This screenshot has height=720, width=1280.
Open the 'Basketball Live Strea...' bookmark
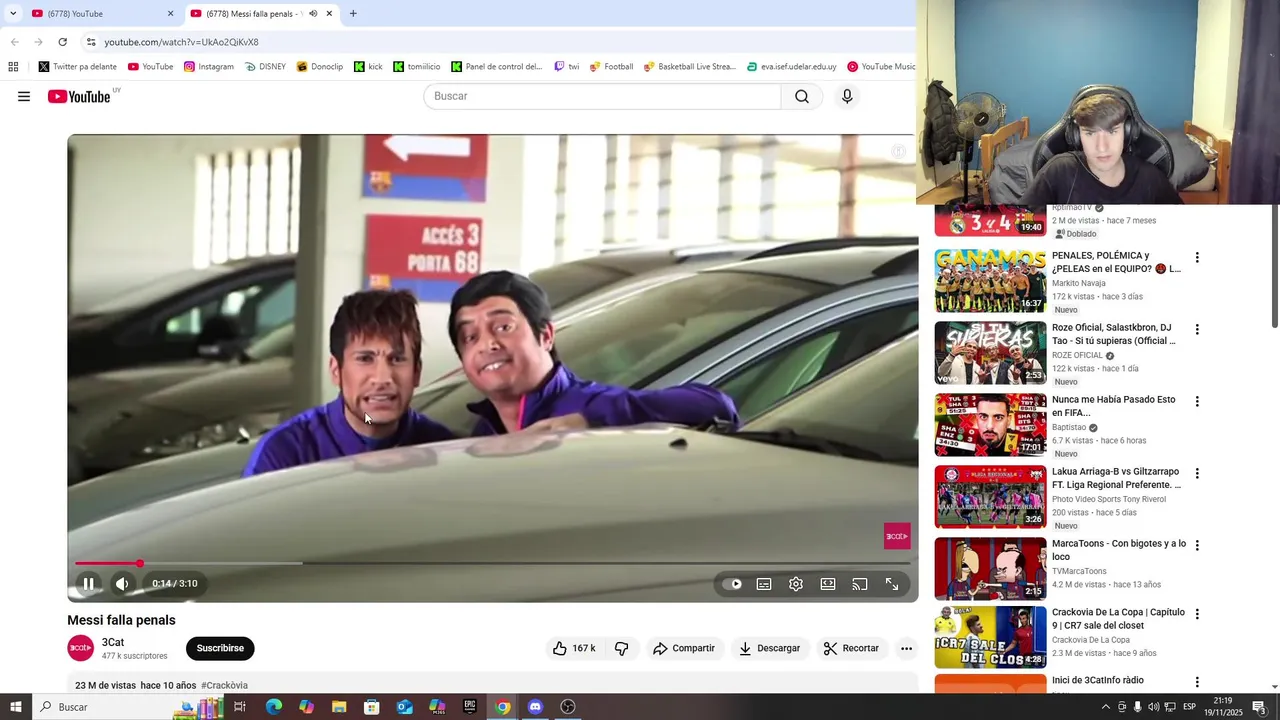[689, 67]
